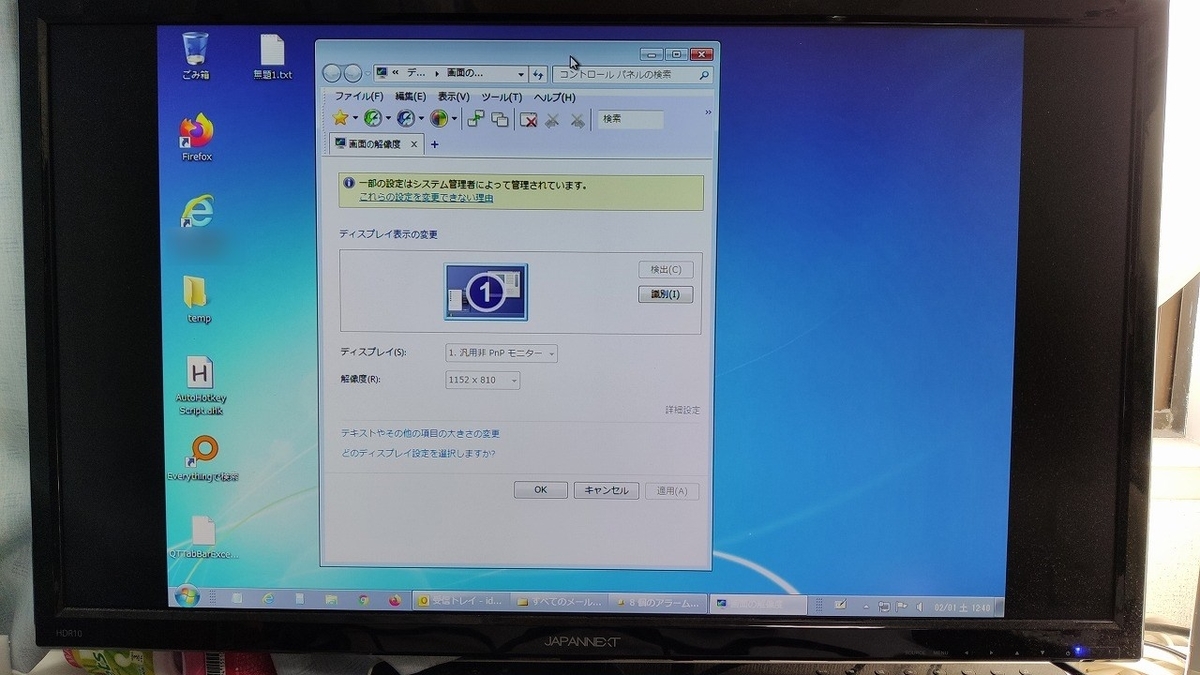Open the 解像度 1152 x 810 dropdown
Image resolution: width=1200 pixels, height=675 pixels.
[x=482, y=380]
